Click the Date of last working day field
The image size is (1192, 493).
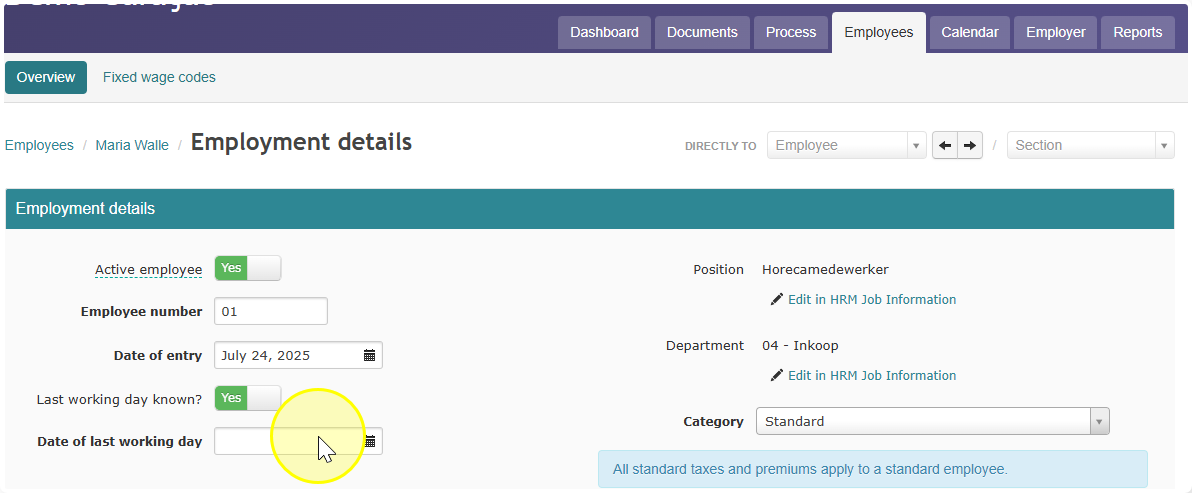[298, 441]
